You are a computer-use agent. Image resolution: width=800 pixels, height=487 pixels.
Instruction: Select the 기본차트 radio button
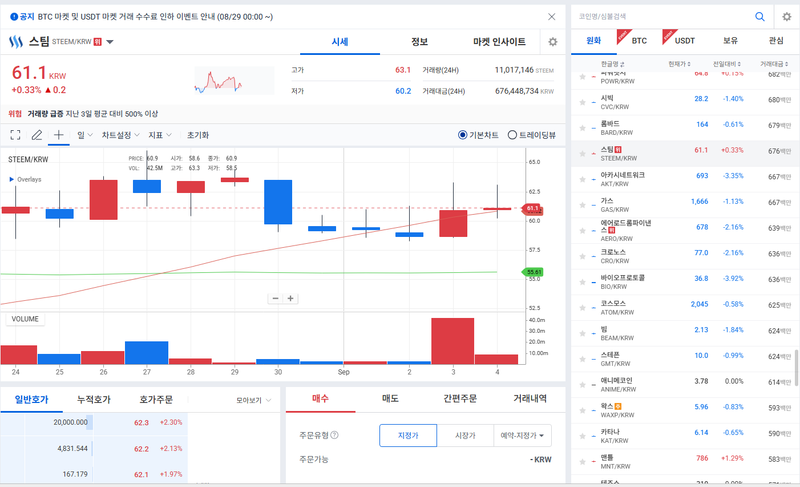click(462, 135)
